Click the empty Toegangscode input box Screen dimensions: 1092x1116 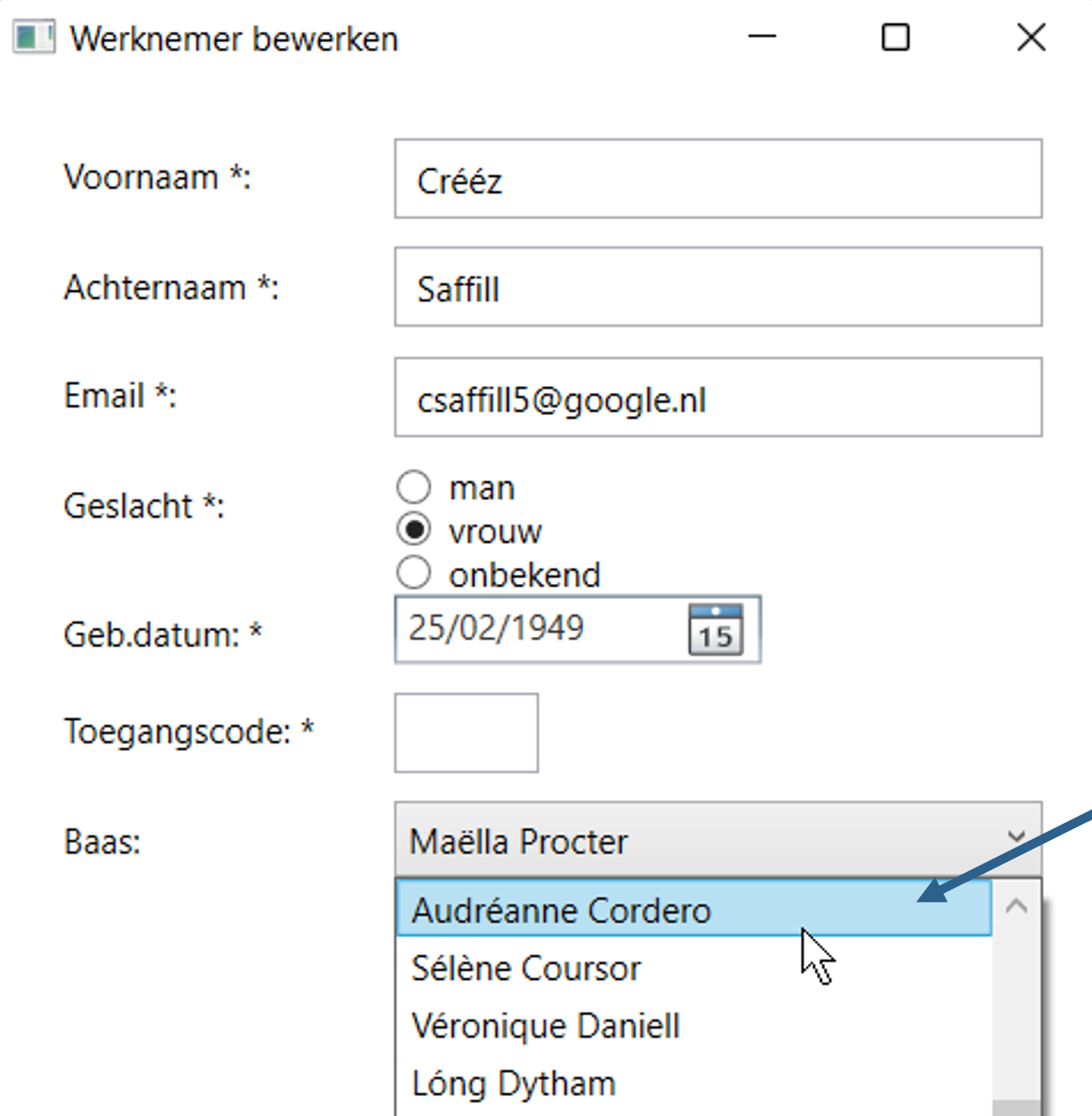pyautogui.click(x=466, y=733)
